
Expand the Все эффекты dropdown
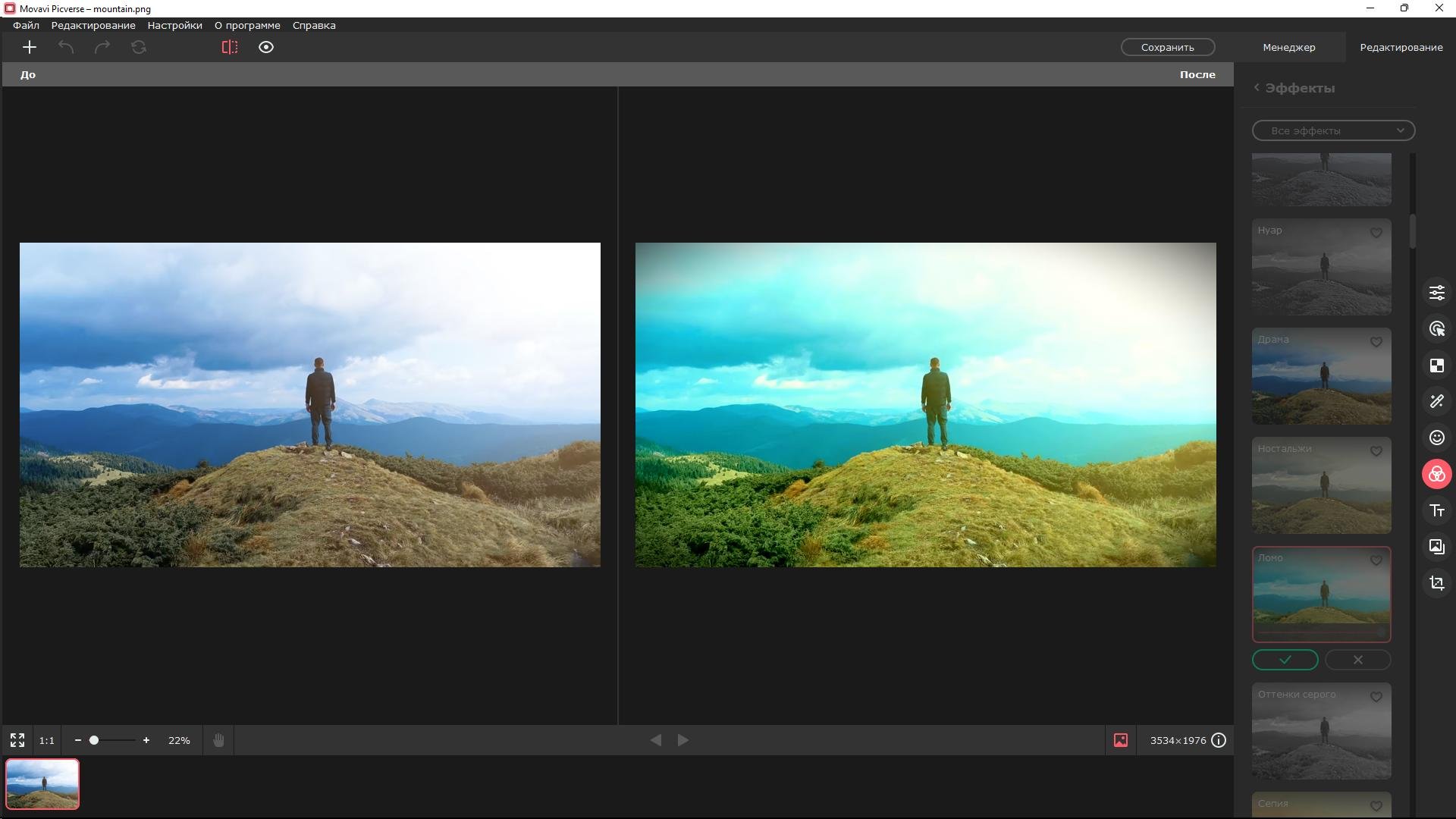pyautogui.click(x=1333, y=130)
